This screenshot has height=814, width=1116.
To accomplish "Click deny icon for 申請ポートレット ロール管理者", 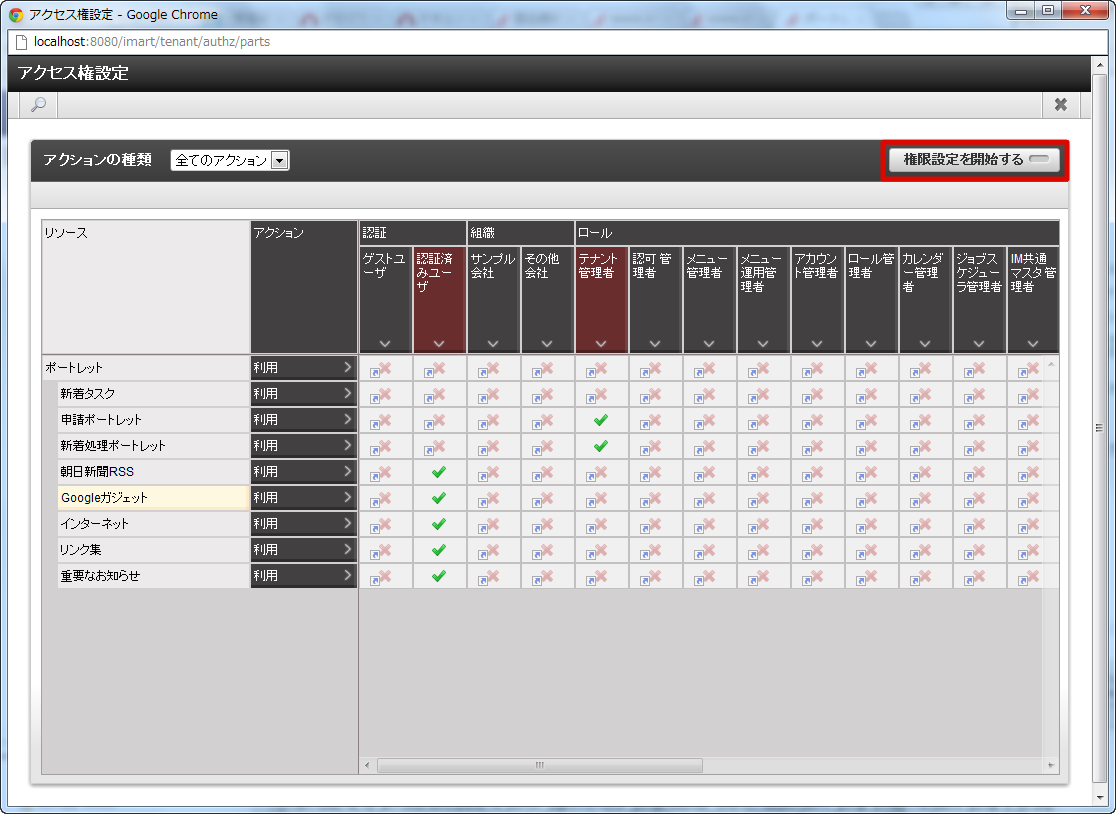I will pos(866,421).
